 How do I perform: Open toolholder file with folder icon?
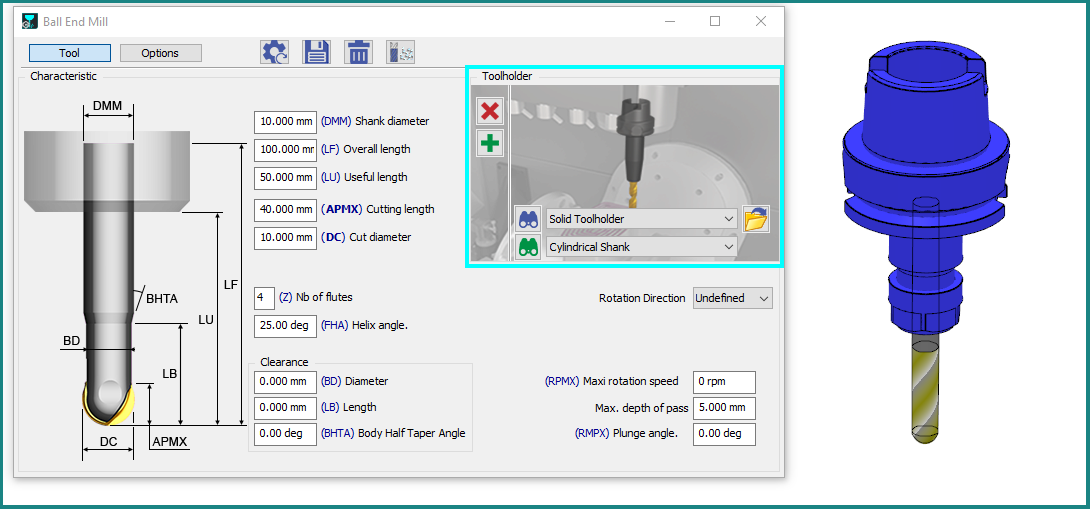[x=756, y=219]
